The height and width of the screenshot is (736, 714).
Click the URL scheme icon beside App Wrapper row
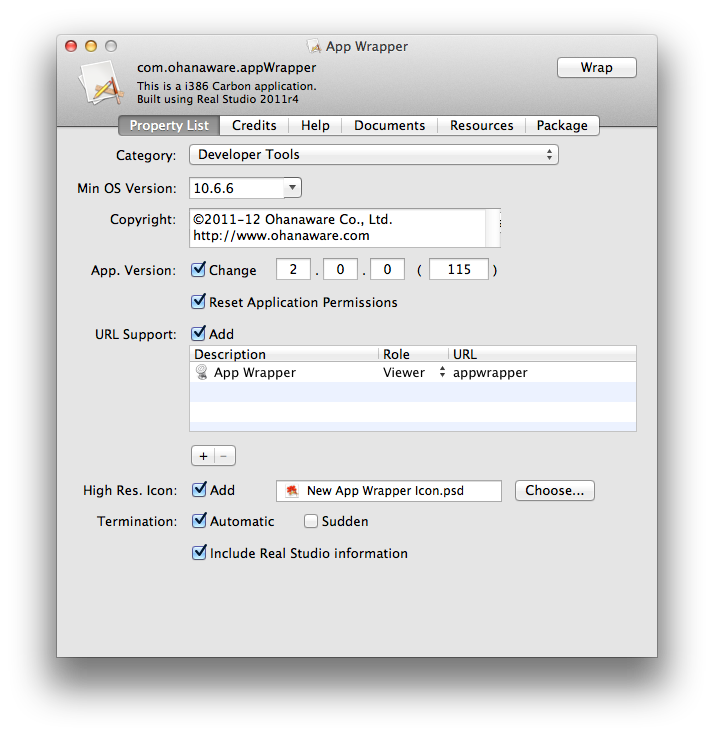[201, 372]
